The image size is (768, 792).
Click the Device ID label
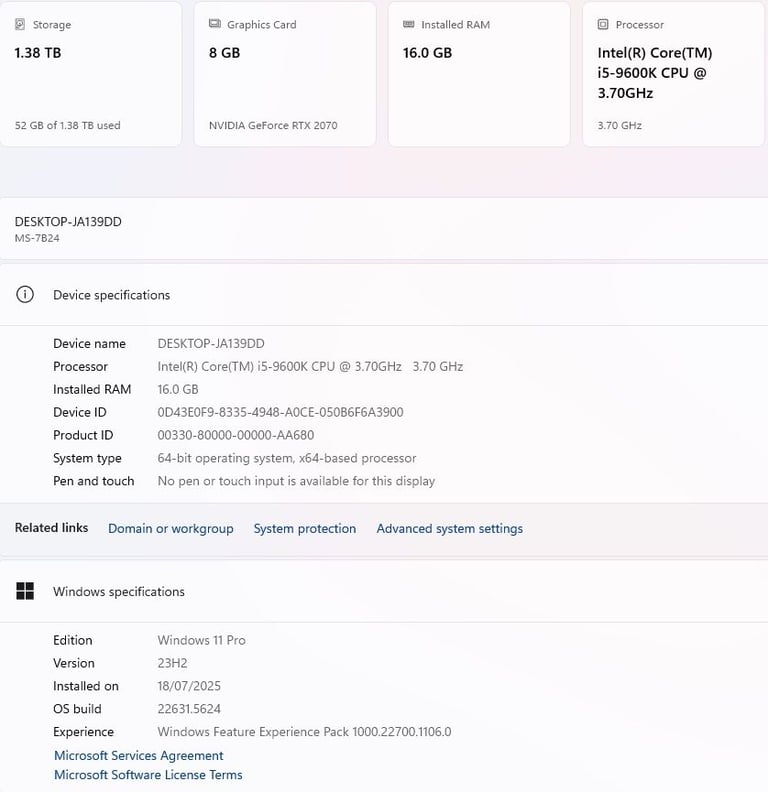click(80, 412)
